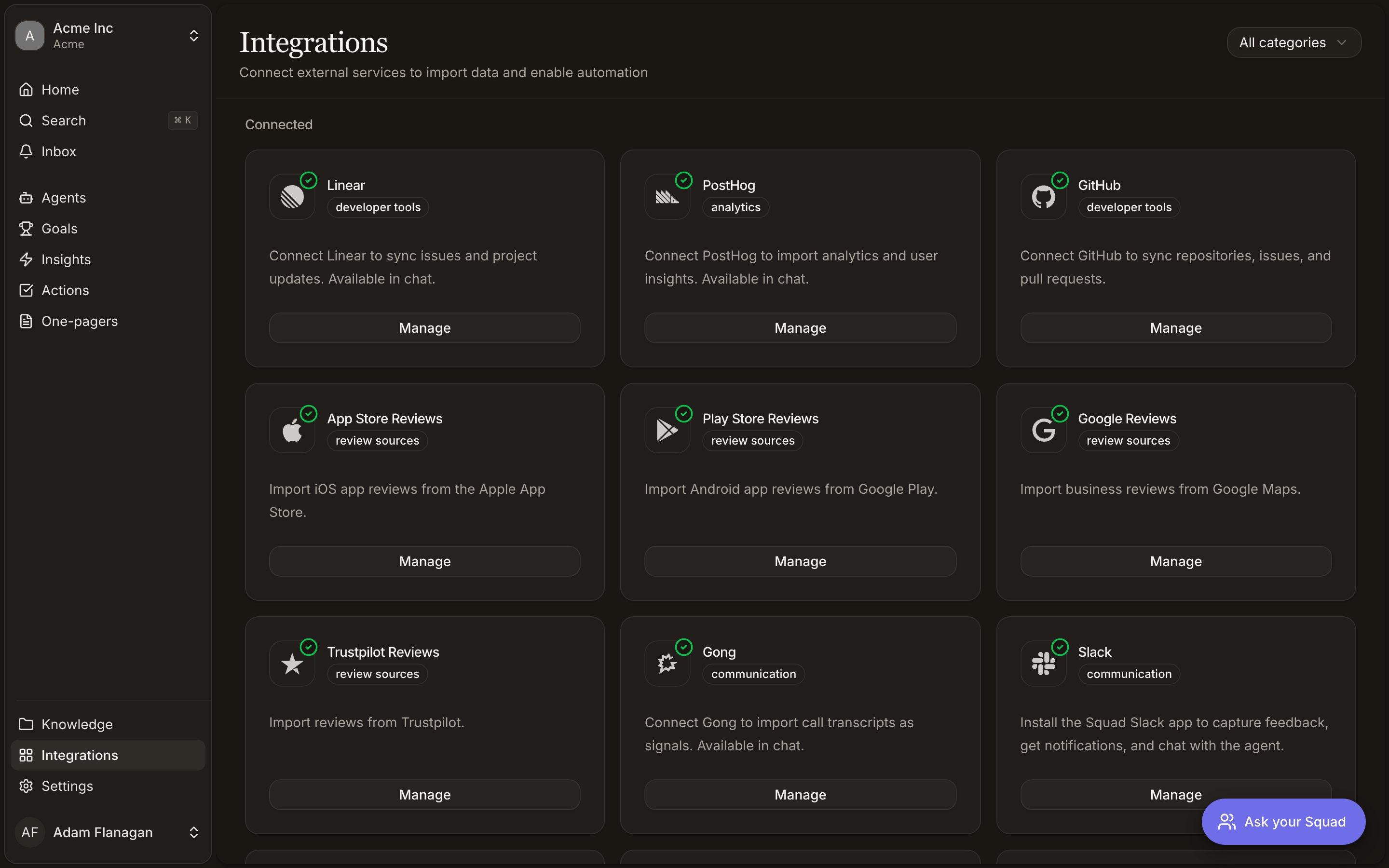The width and height of the screenshot is (1389, 868).
Task: Click the Knowledge folder icon
Action: (26, 724)
